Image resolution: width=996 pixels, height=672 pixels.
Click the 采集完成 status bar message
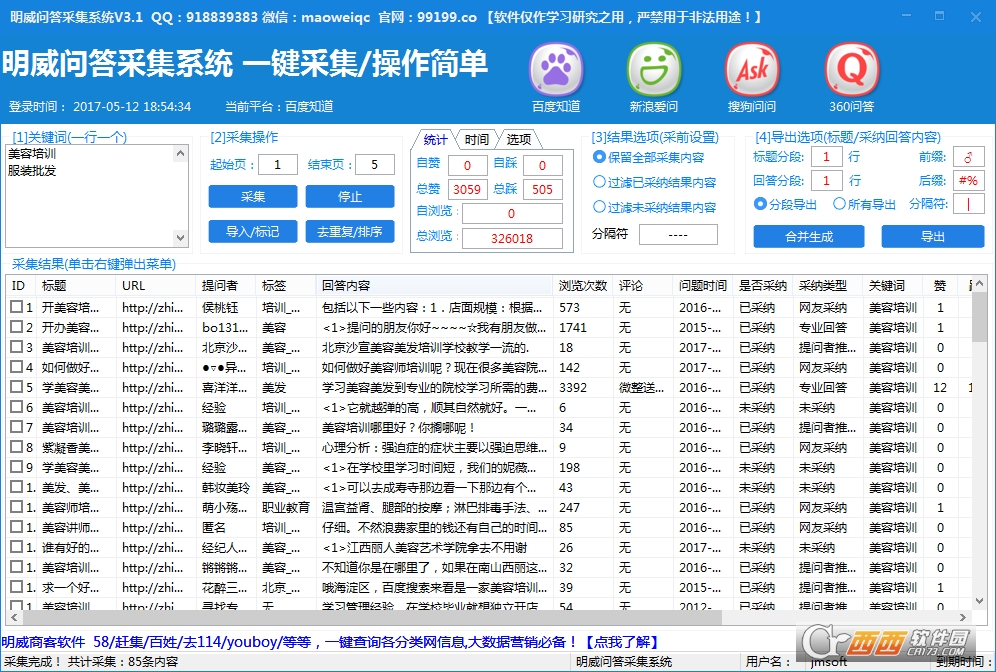91,661
